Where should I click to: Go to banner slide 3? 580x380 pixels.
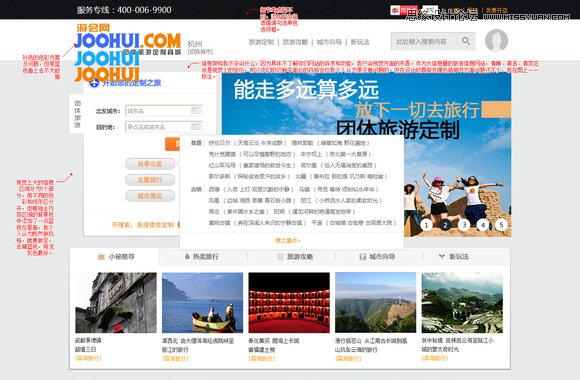tap(464, 225)
